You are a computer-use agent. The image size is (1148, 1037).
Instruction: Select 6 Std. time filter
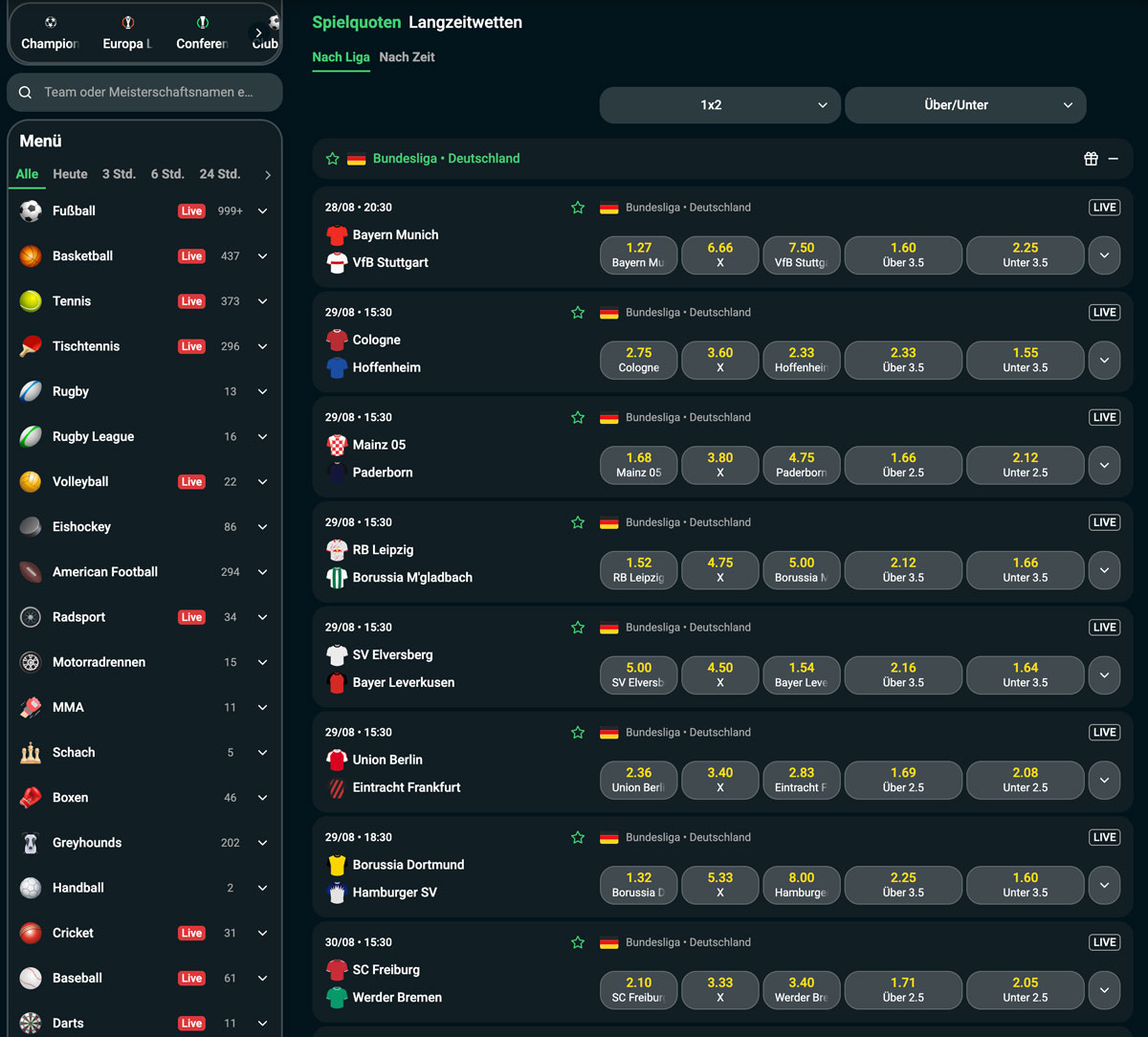[167, 174]
